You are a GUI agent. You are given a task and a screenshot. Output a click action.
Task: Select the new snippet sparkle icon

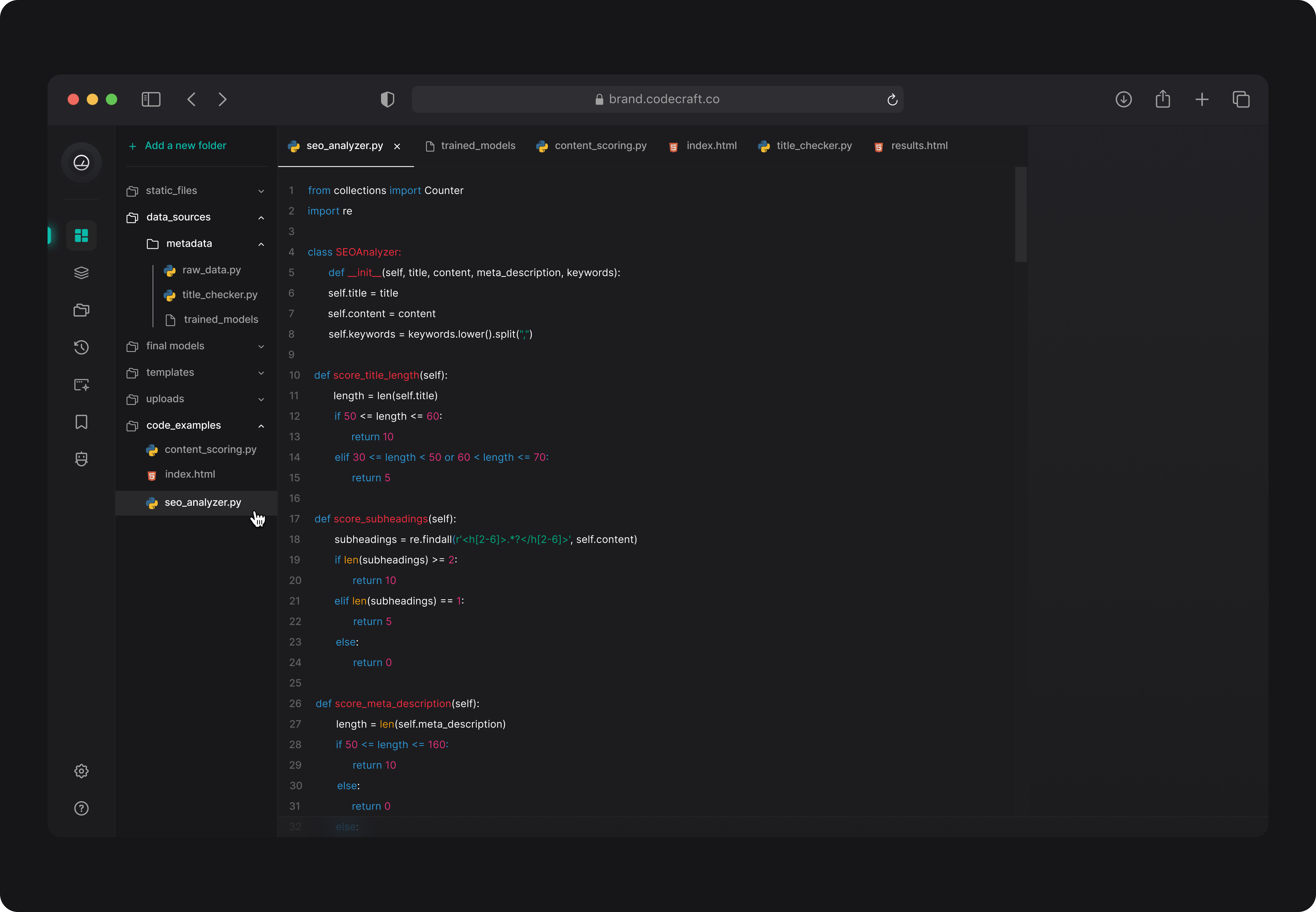81,385
